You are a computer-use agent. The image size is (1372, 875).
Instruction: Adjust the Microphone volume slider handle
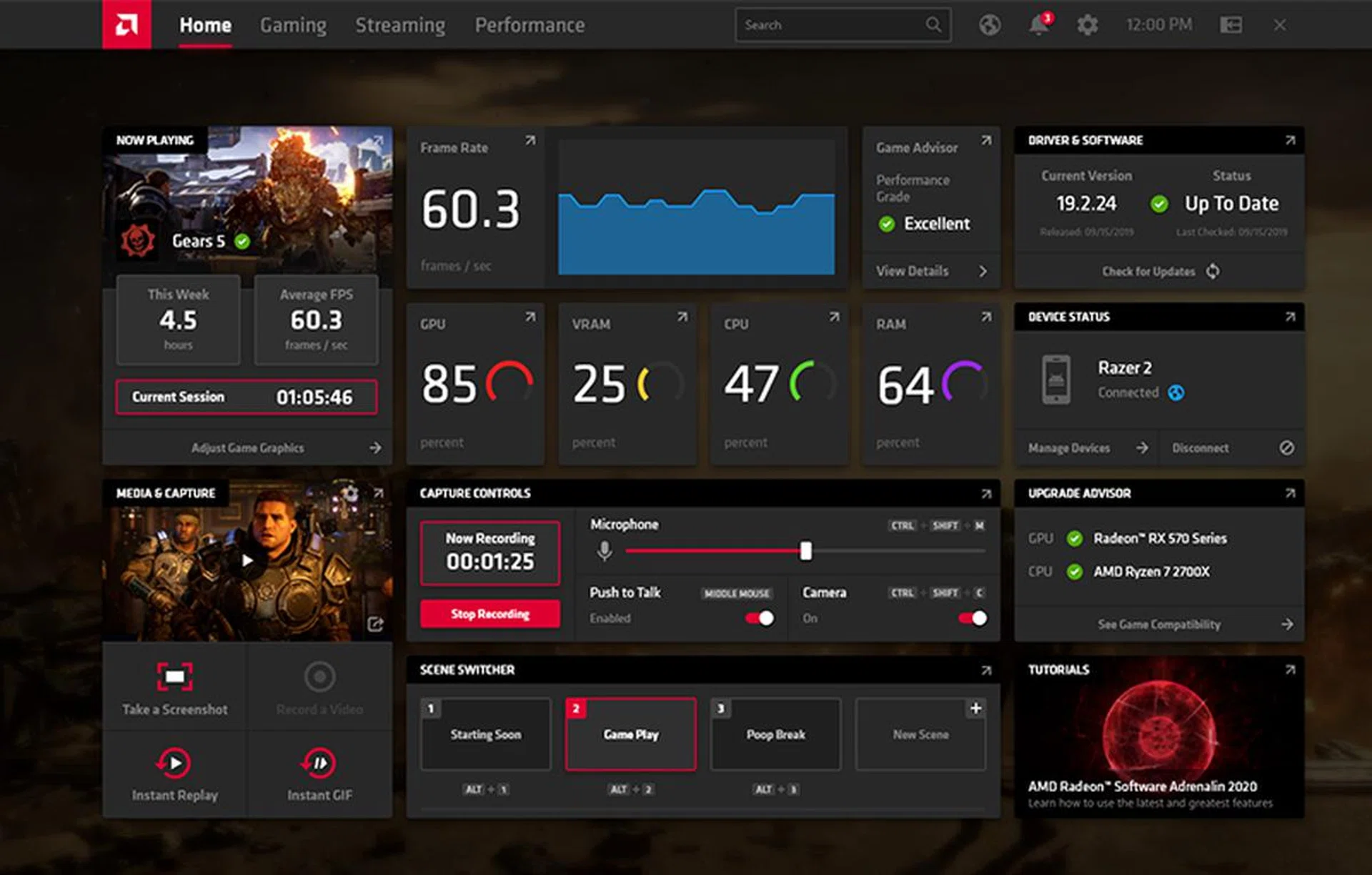click(805, 550)
